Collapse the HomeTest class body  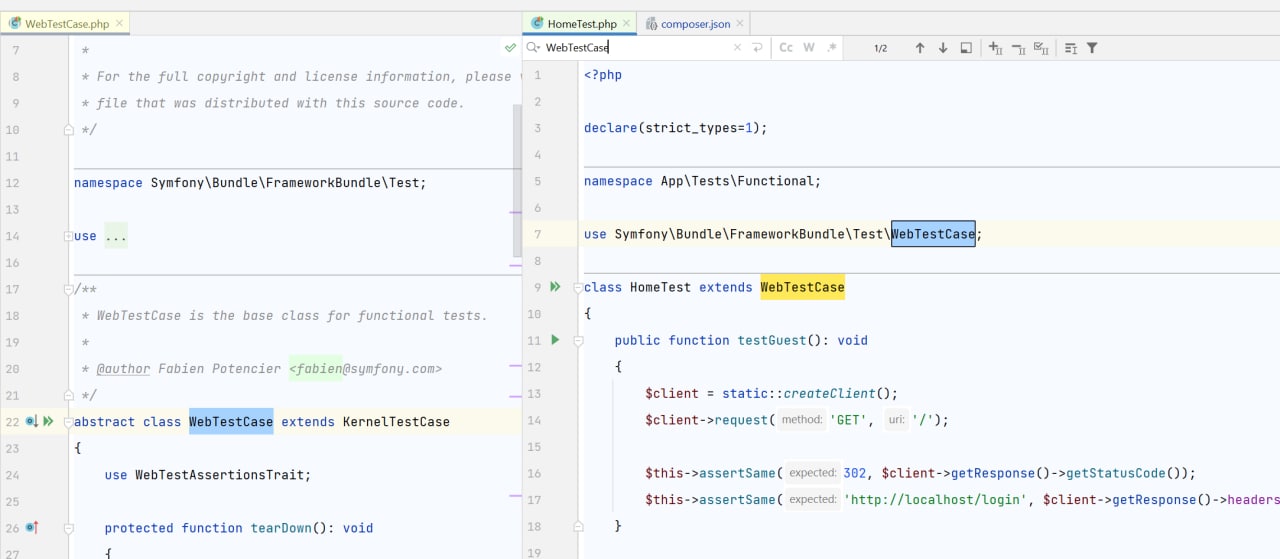coord(577,288)
